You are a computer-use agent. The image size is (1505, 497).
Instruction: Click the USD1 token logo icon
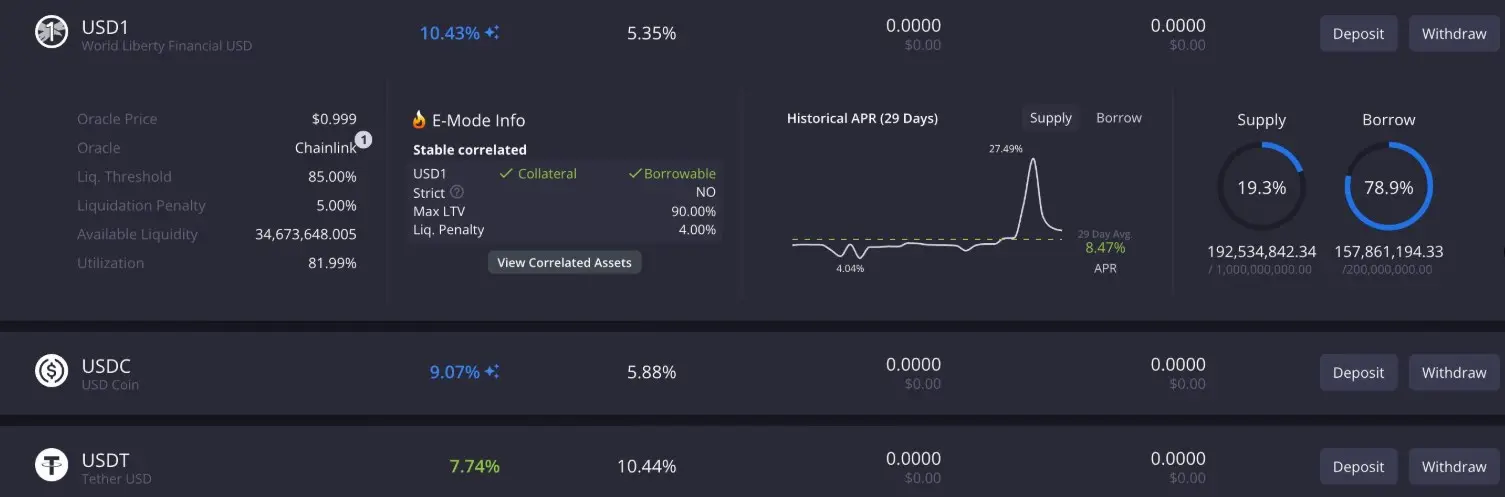[51, 33]
